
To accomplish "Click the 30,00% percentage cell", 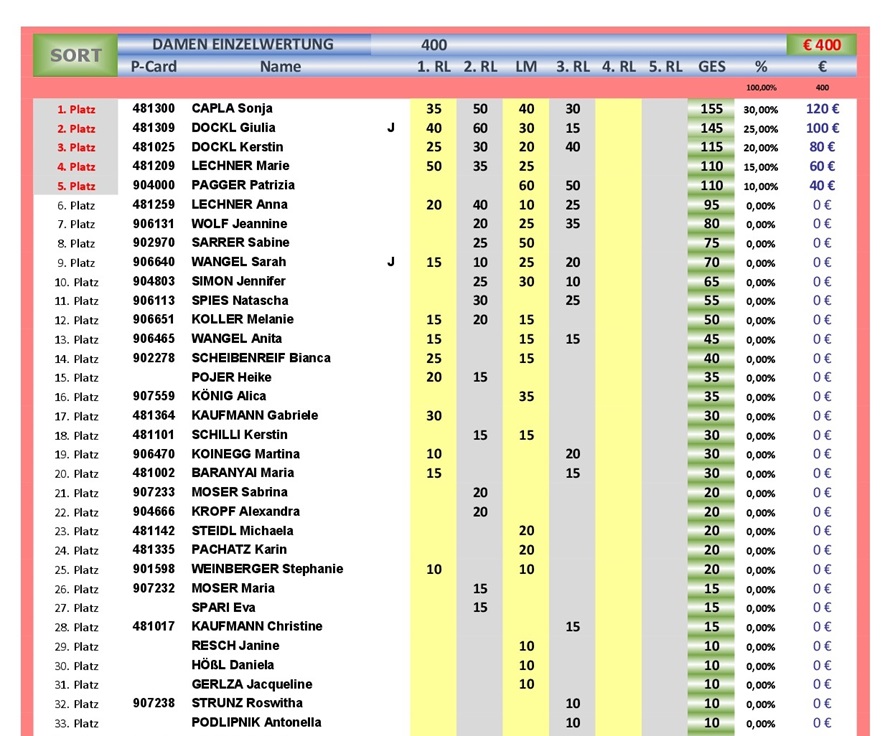I will click(x=761, y=110).
